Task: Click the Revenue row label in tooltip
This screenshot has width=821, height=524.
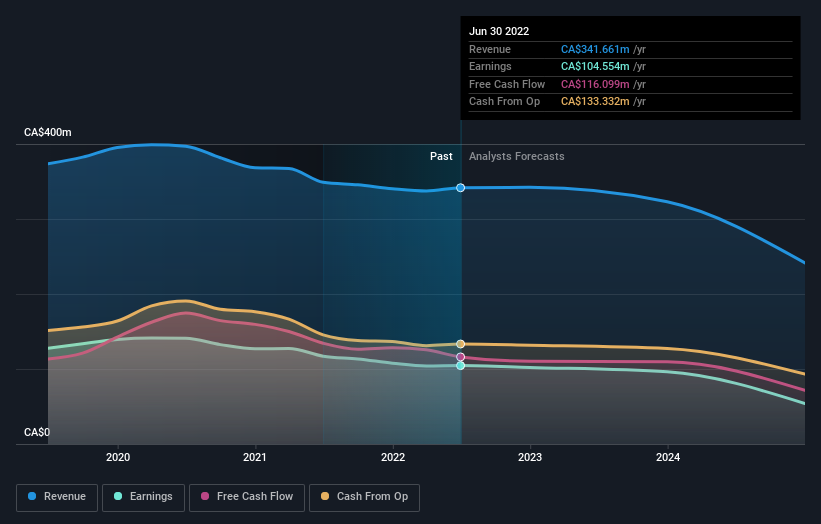Action: click(x=490, y=49)
